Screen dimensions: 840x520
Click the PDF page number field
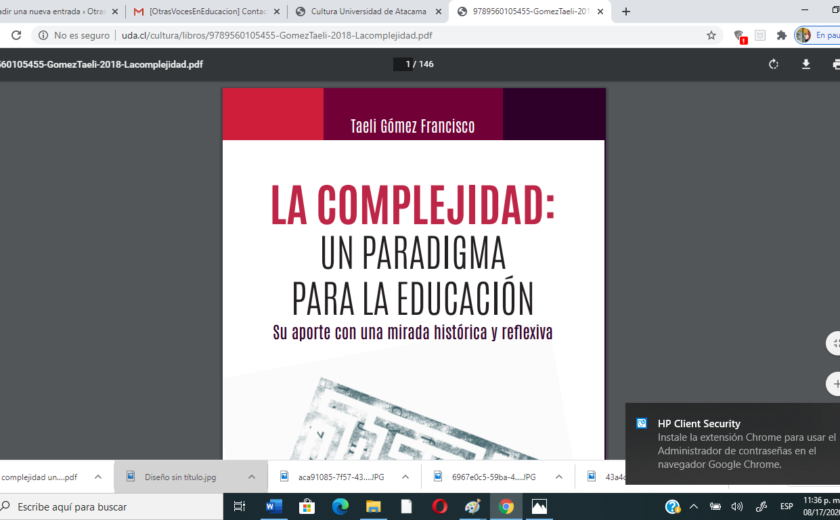coord(402,64)
